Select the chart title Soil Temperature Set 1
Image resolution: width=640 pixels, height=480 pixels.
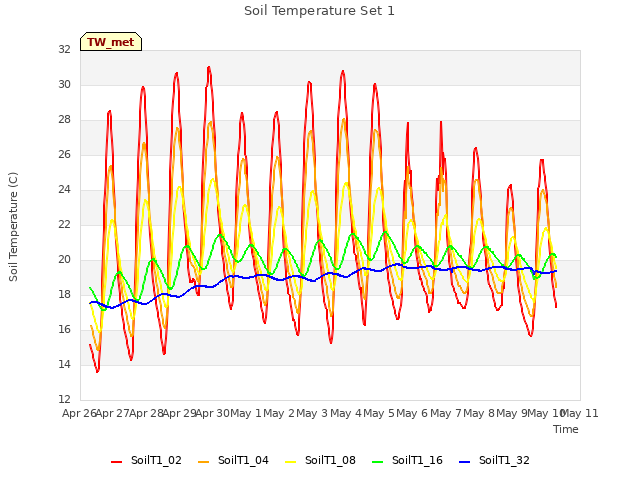[319, 11]
